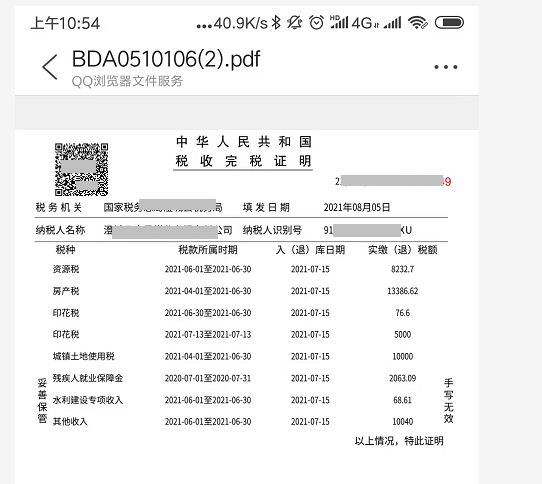Tap the muted bell notification icon
This screenshot has height=484, width=542.
click(295, 23)
